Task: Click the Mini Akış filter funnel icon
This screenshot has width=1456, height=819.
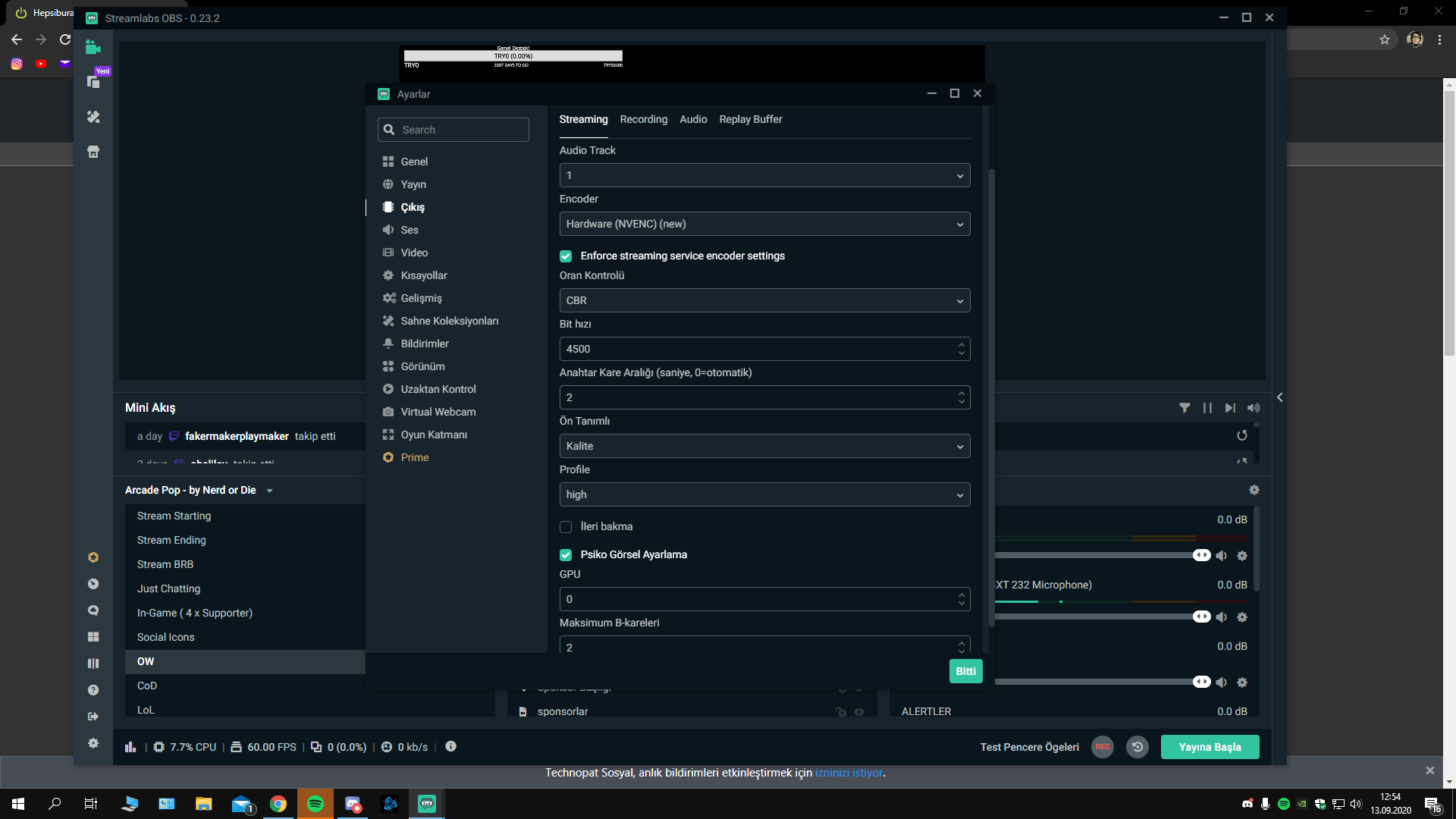Action: 1185,408
